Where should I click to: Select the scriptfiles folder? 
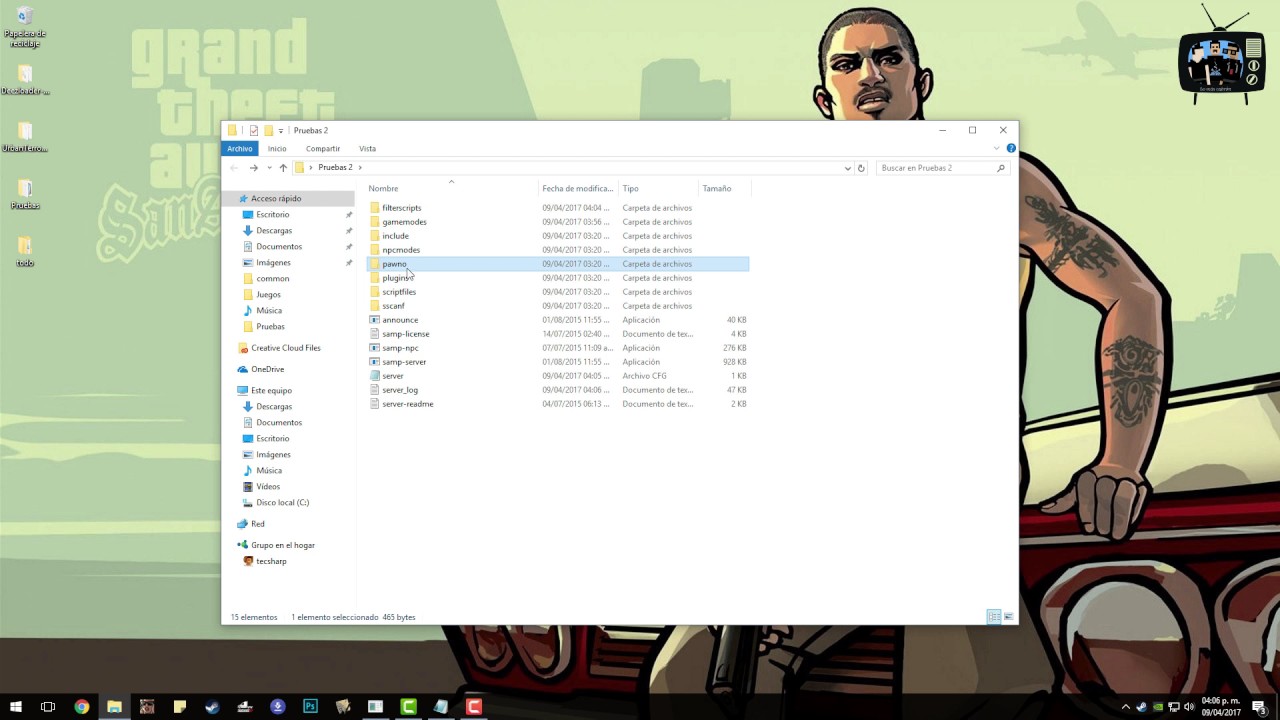[399, 292]
